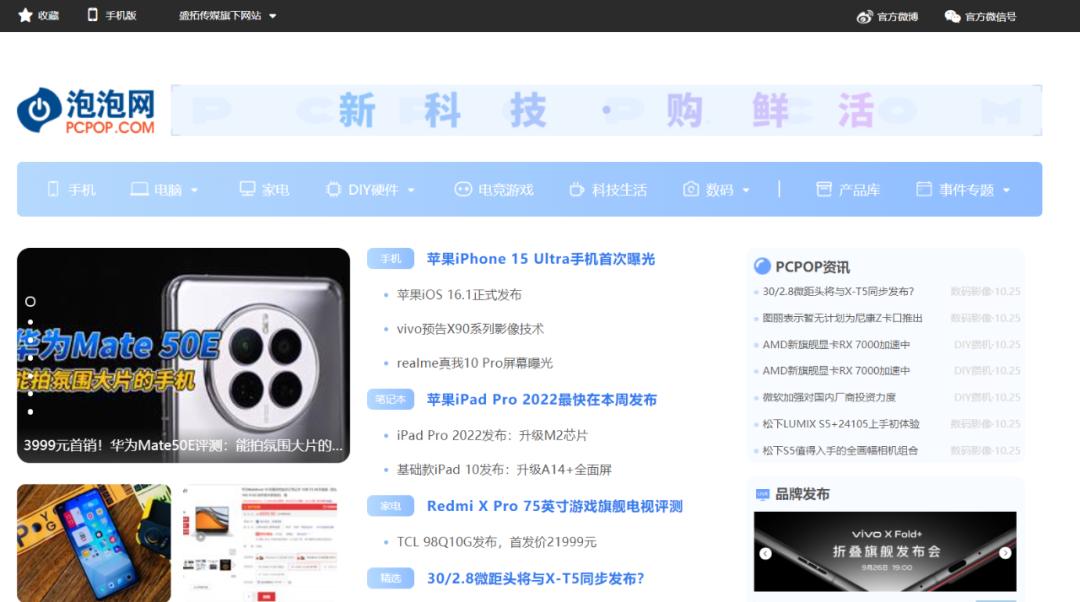
Task: Go to previous slide in vivo X Fold+ banner
Action: [765, 553]
